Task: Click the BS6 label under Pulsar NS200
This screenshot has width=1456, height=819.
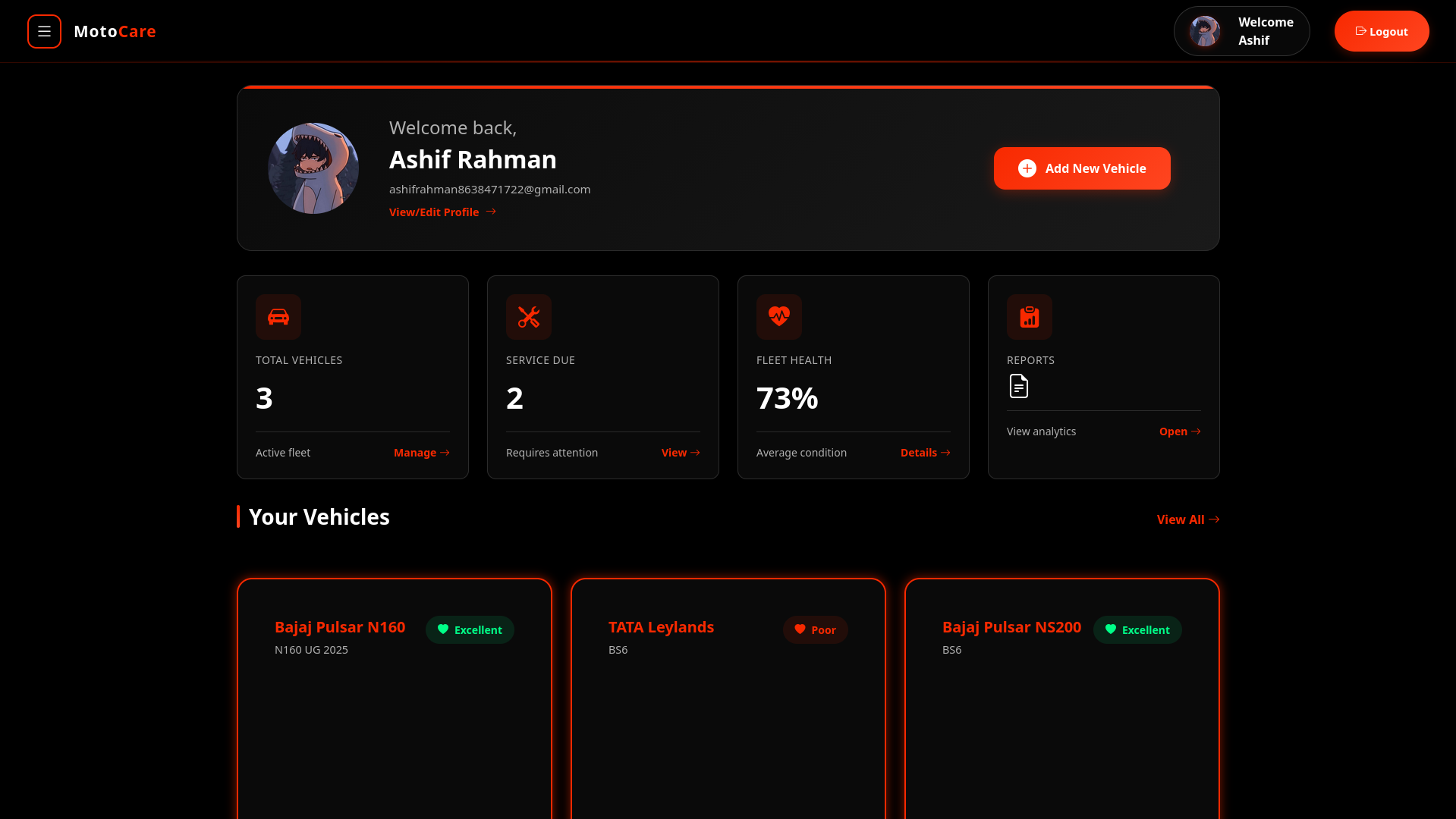Action: (x=951, y=650)
